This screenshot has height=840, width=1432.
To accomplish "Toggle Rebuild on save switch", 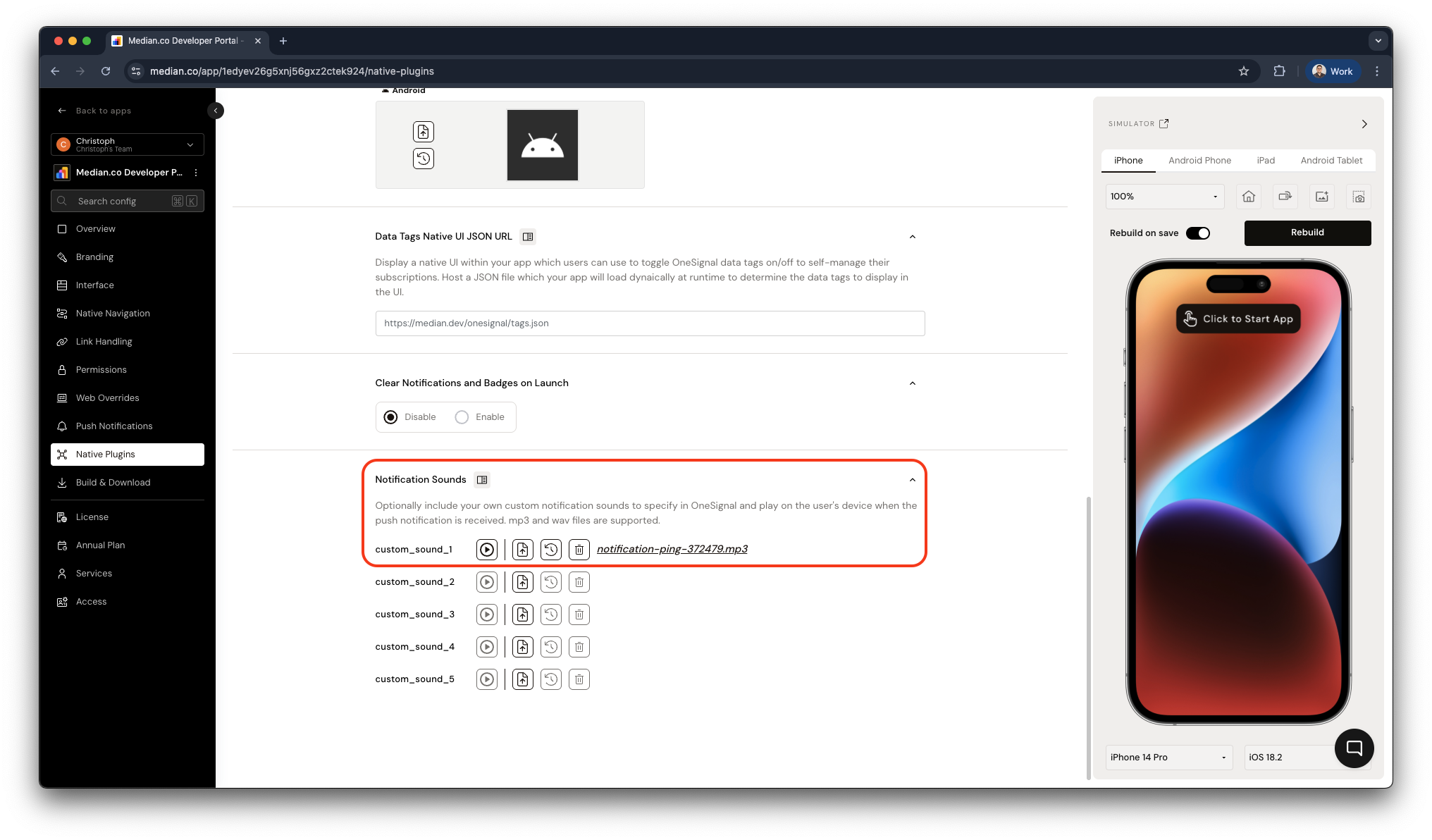I will click(1197, 233).
